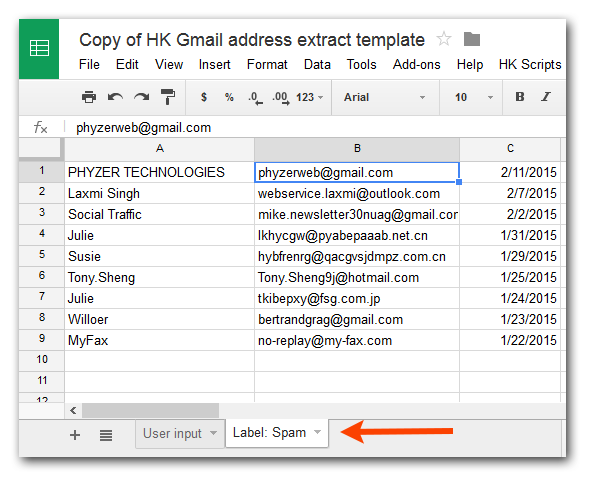Open the Format menu

point(267,65)
